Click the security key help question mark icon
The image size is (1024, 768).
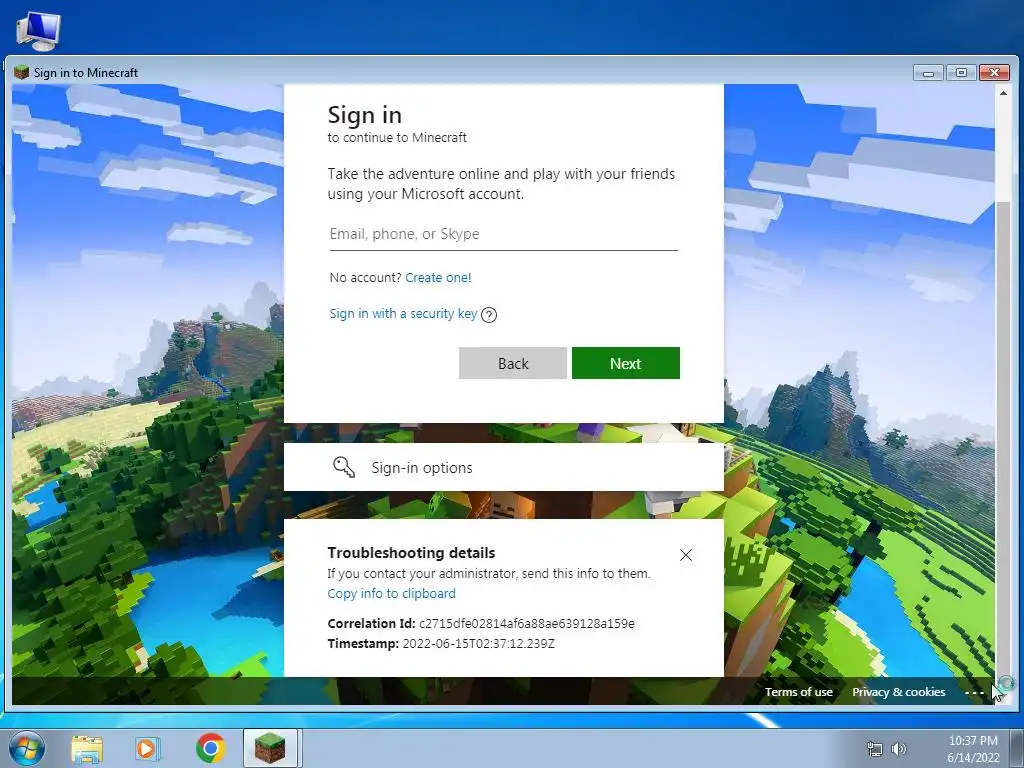click(x=489, y=315)
